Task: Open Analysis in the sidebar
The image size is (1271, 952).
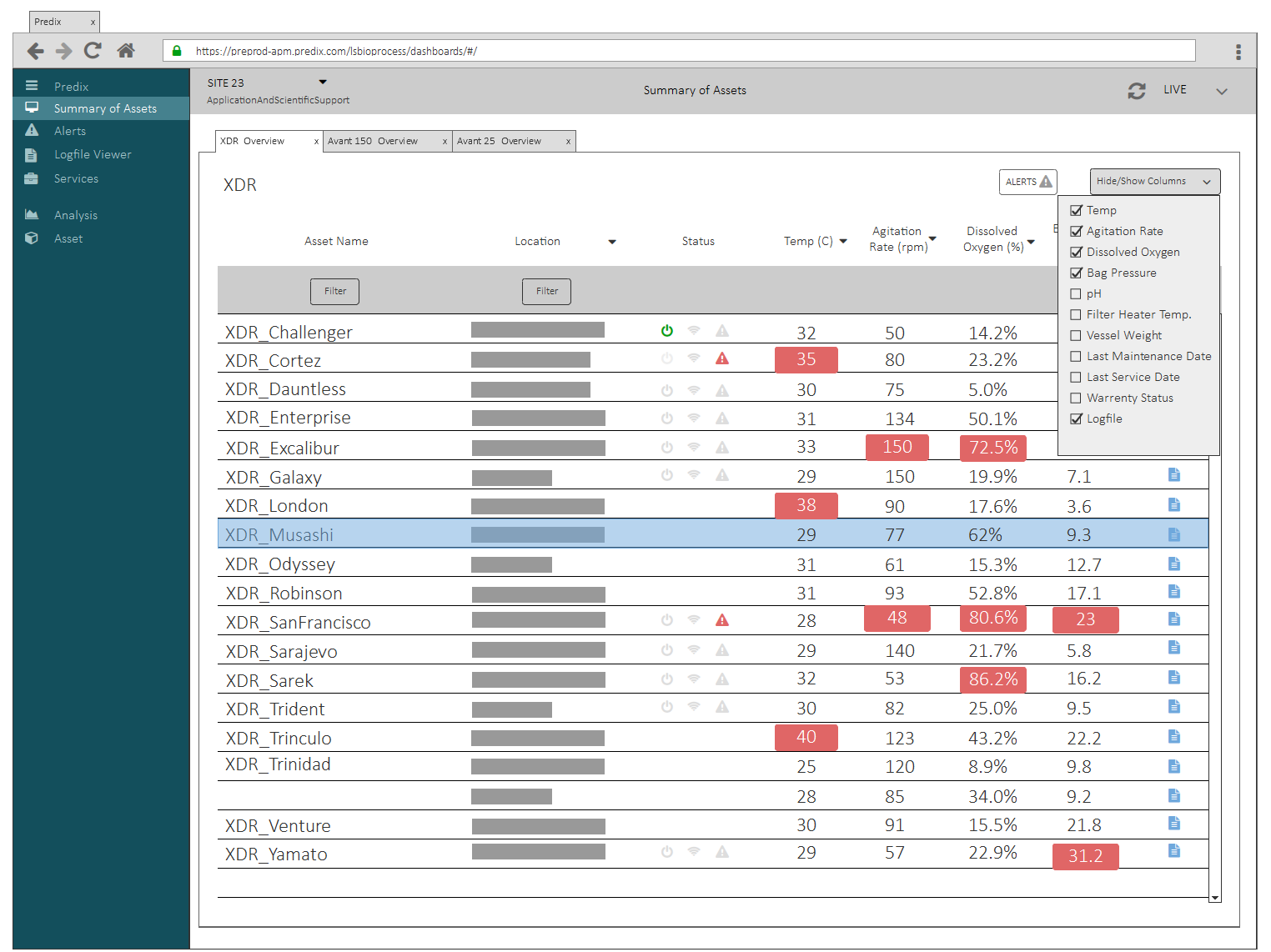Action: [x=76, y=215]
